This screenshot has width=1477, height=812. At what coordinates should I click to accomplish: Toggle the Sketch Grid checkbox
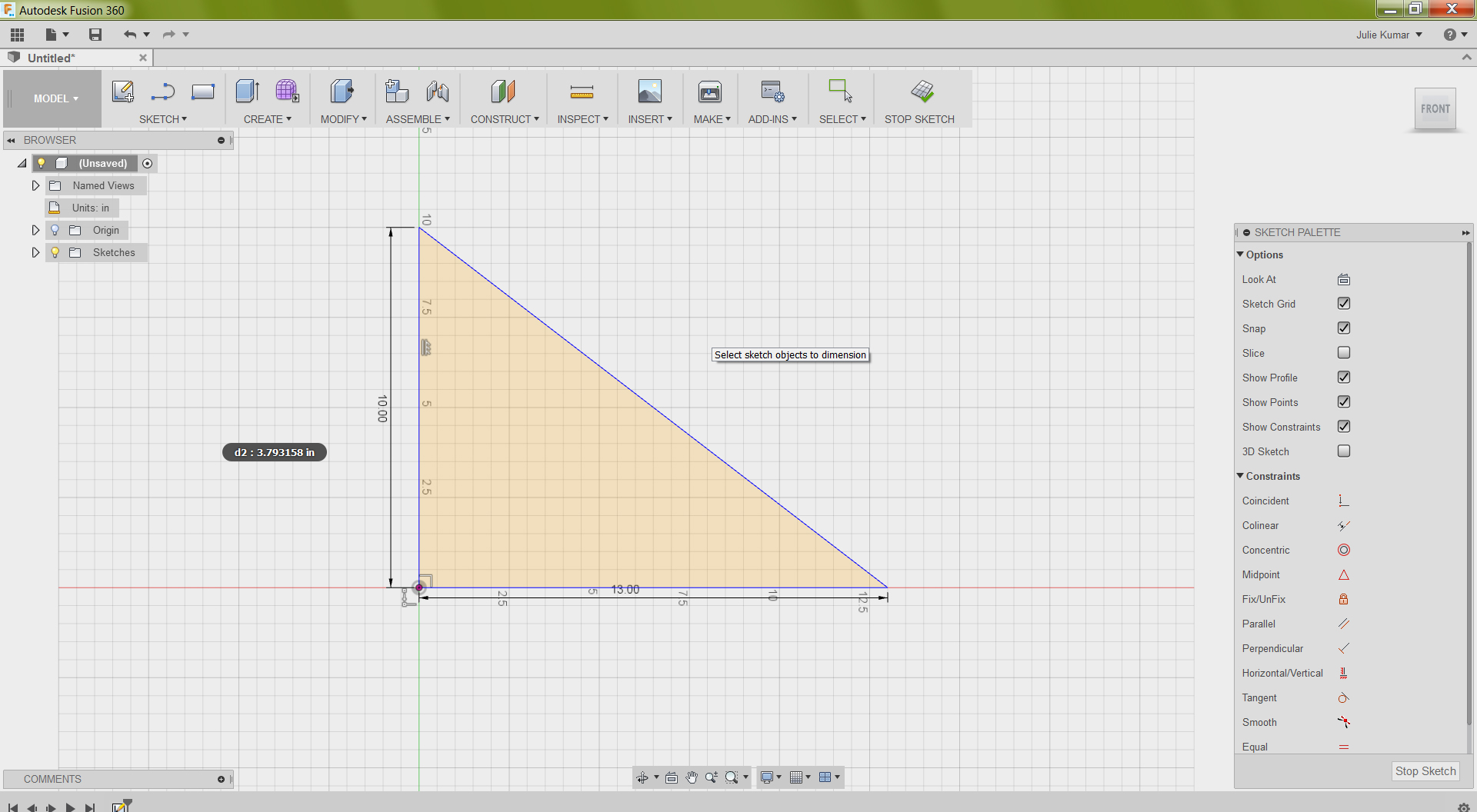1344,304
